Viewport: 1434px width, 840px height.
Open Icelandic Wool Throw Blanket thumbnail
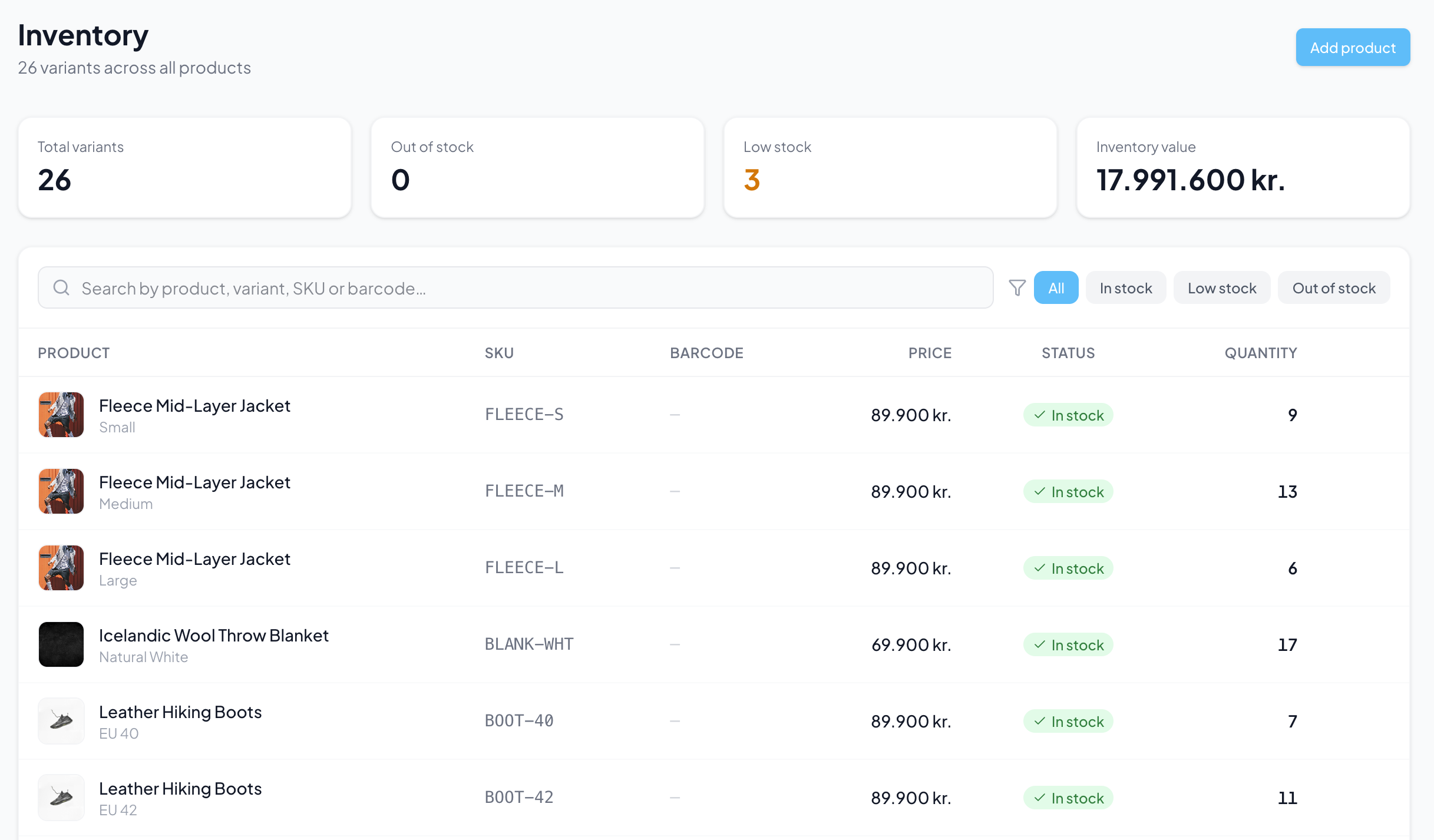click(x=61, y=644)
